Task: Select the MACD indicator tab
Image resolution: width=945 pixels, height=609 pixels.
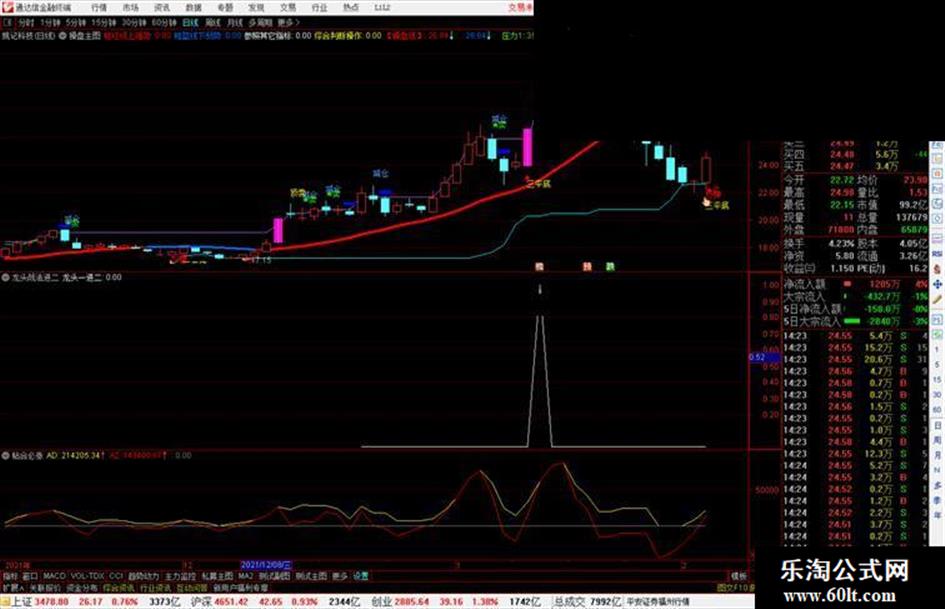Action: pyautogui.click(x=54, y=576)
